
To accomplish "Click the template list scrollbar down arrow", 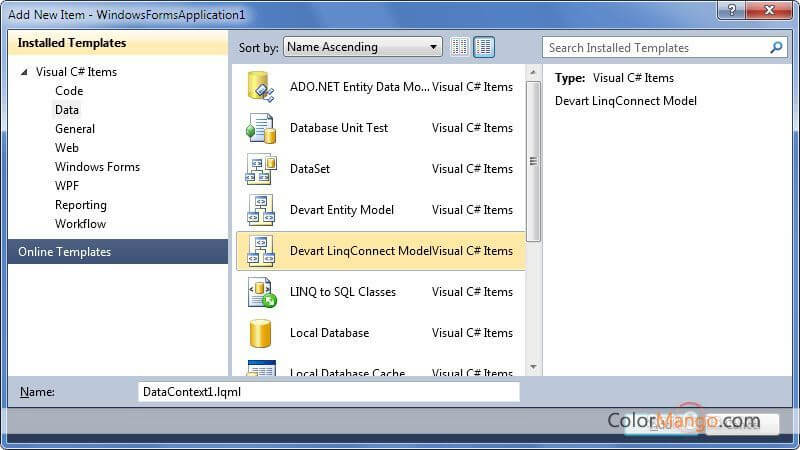I will tap(534, 368).
